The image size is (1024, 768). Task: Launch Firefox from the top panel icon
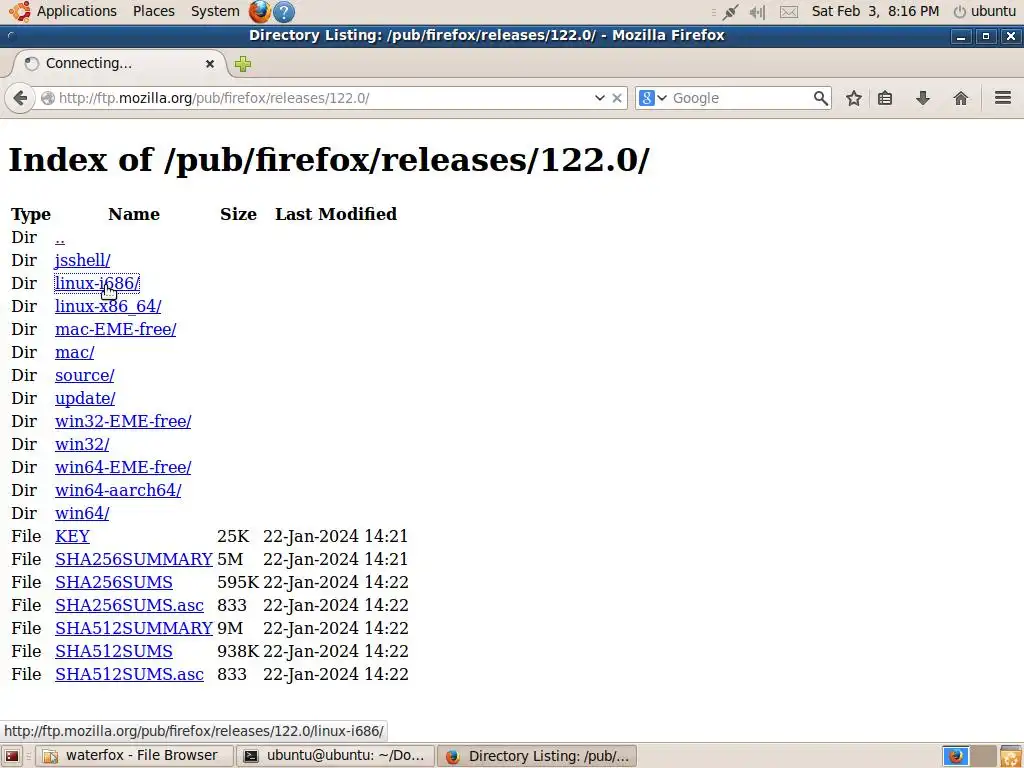tap(260, 11)
